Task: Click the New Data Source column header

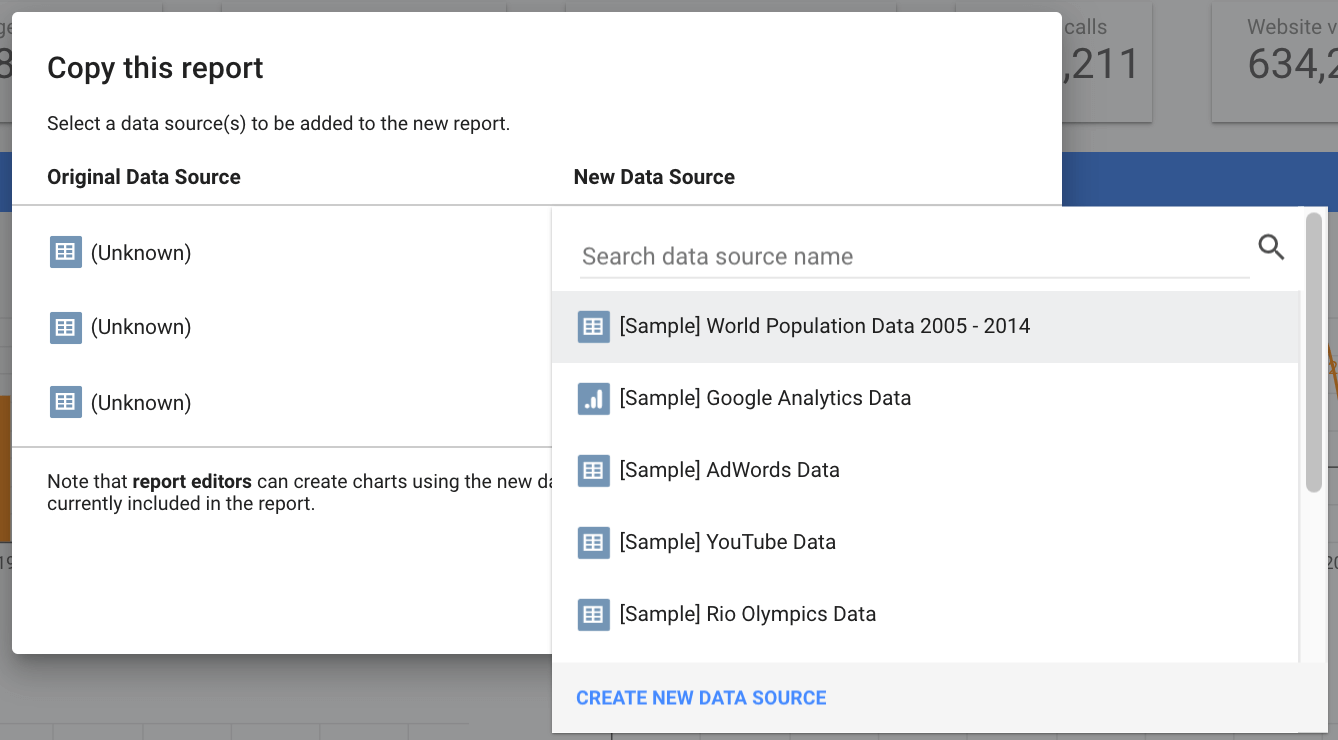Action: click(654, 177)
